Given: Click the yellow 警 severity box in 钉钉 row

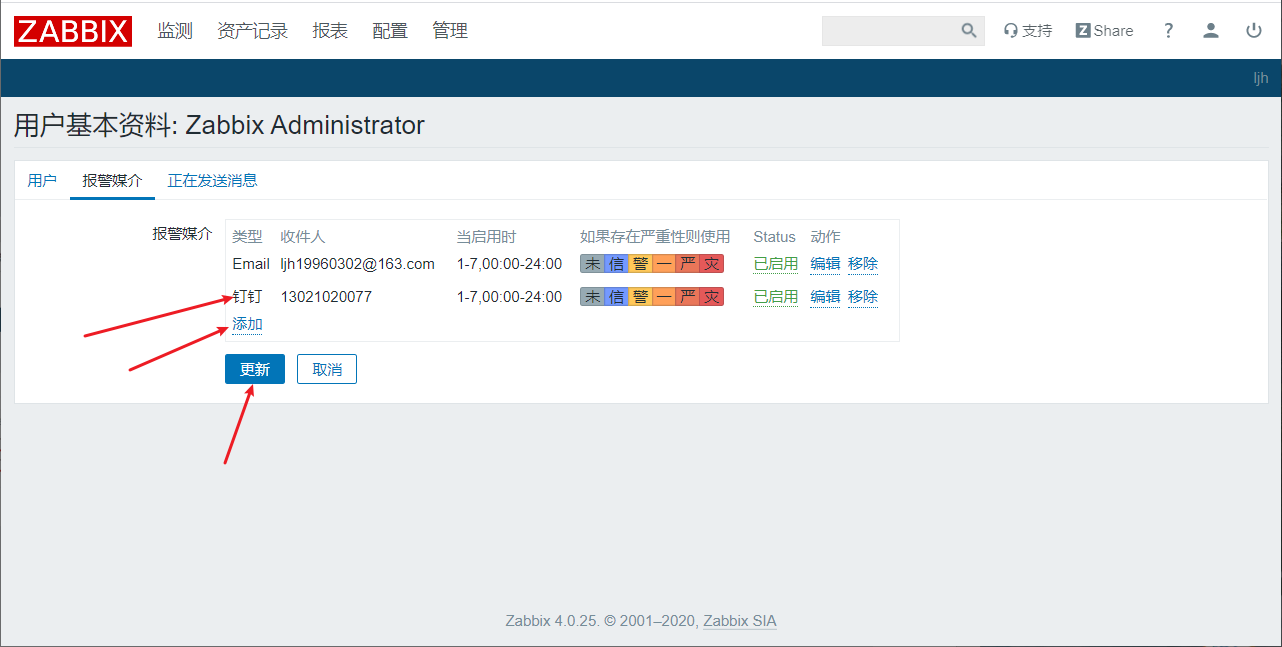Looking at the screenshot, I should coord(640,297).
